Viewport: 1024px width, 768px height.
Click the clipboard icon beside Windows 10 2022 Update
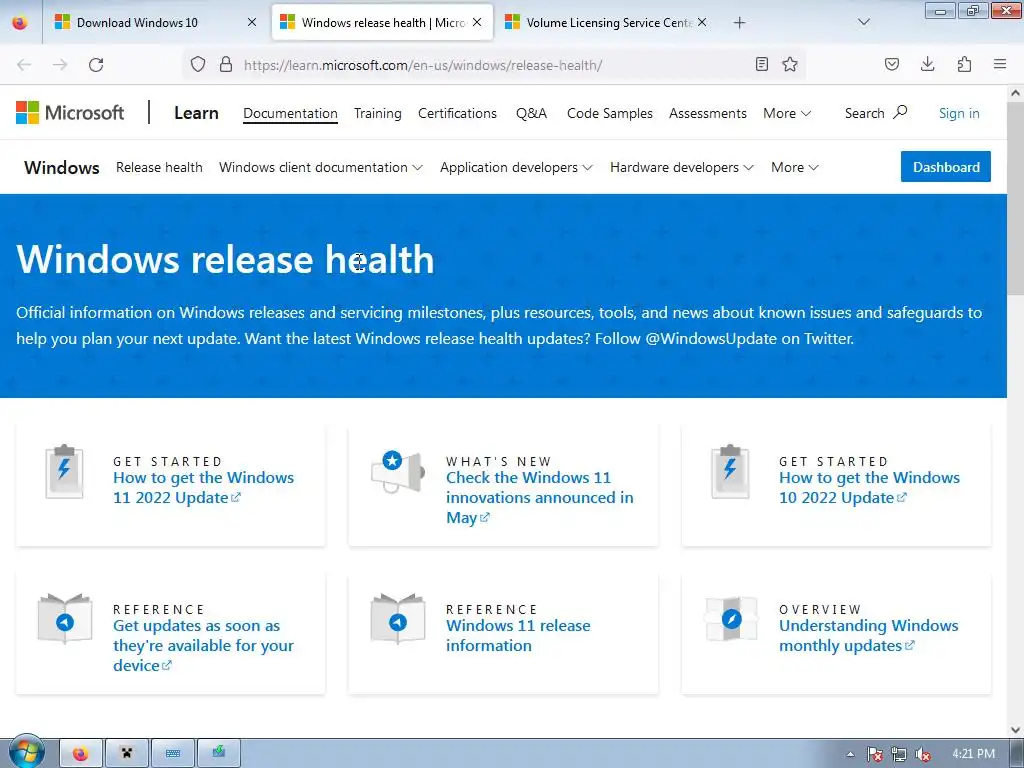click(730, 472)
